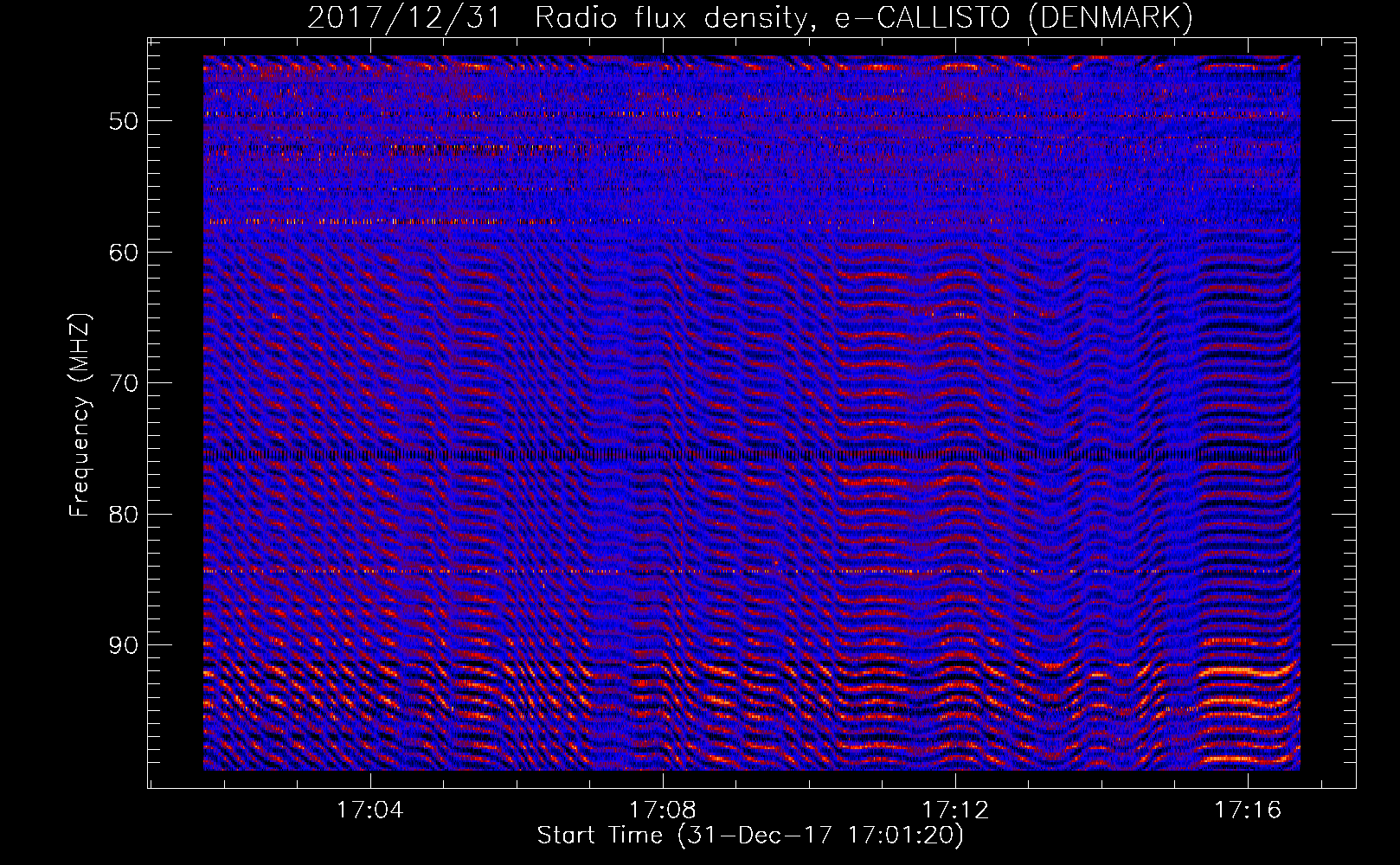Click the 17:12 time tick label
This screenshot has height=865, width=1400.
pyautogui.click(x=955, y=811)
